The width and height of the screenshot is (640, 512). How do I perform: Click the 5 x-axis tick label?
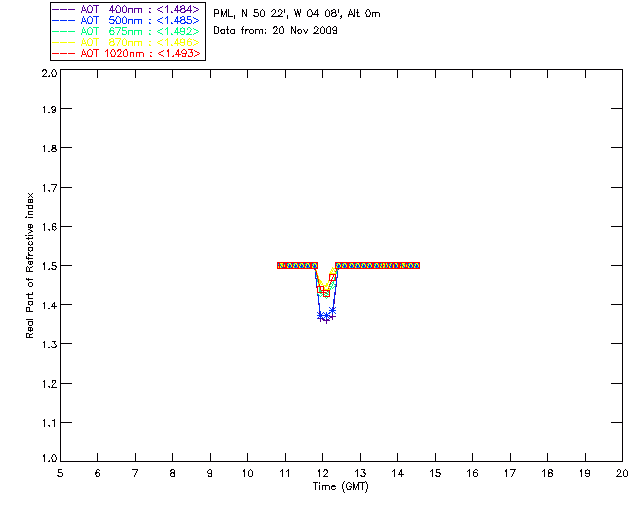click(60, 473)
